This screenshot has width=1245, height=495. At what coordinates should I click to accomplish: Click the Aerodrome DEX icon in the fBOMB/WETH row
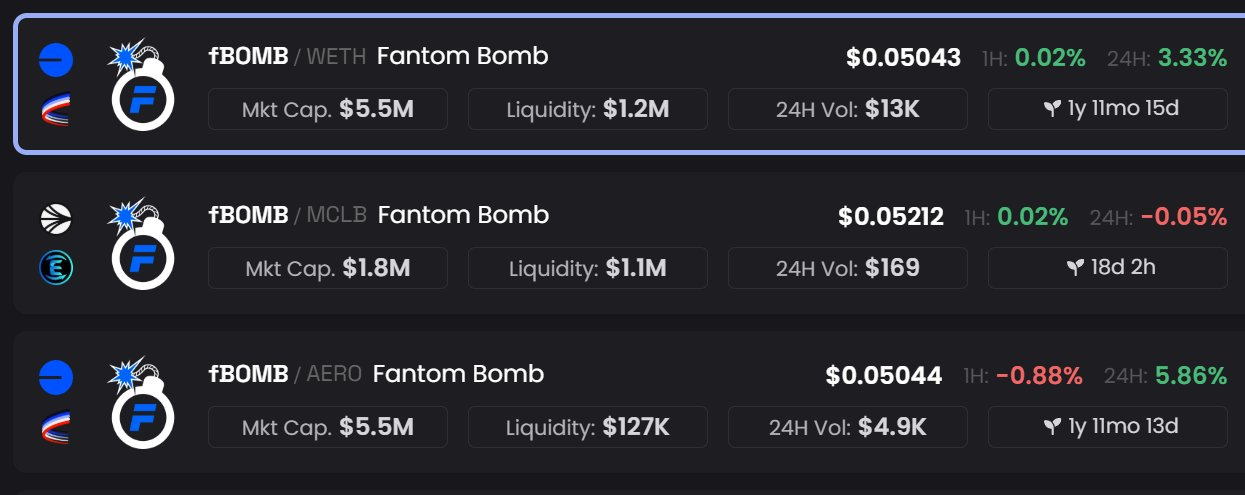[x=56, y=109]
